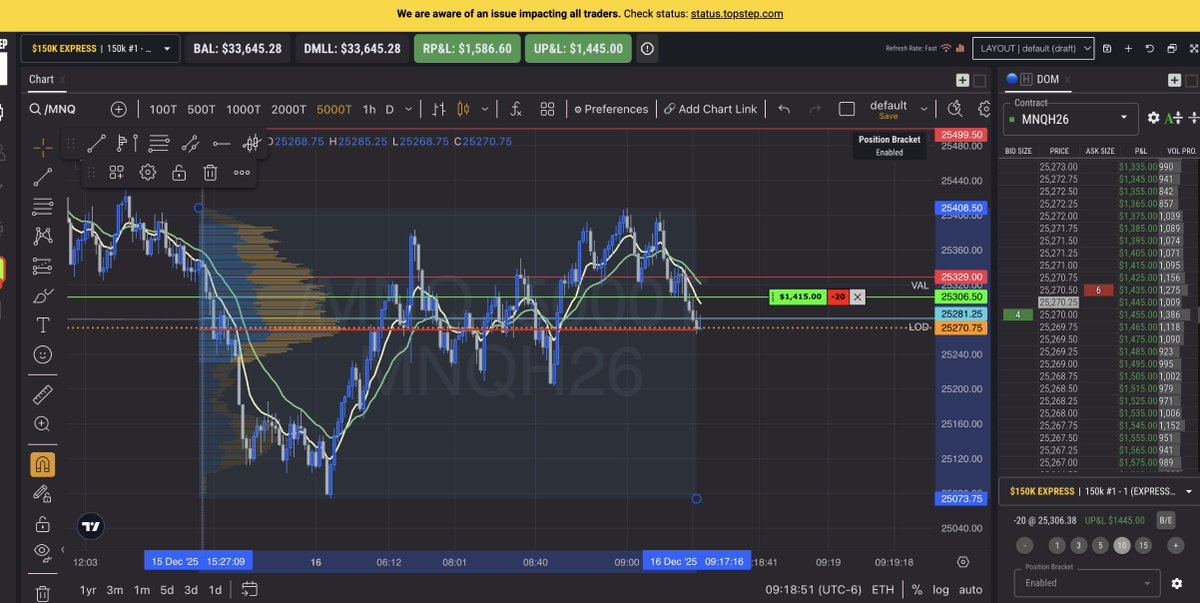This screenshot has height=603, width=1200.
Task: Open the pattern drawing tools
Action: point(43,236)
